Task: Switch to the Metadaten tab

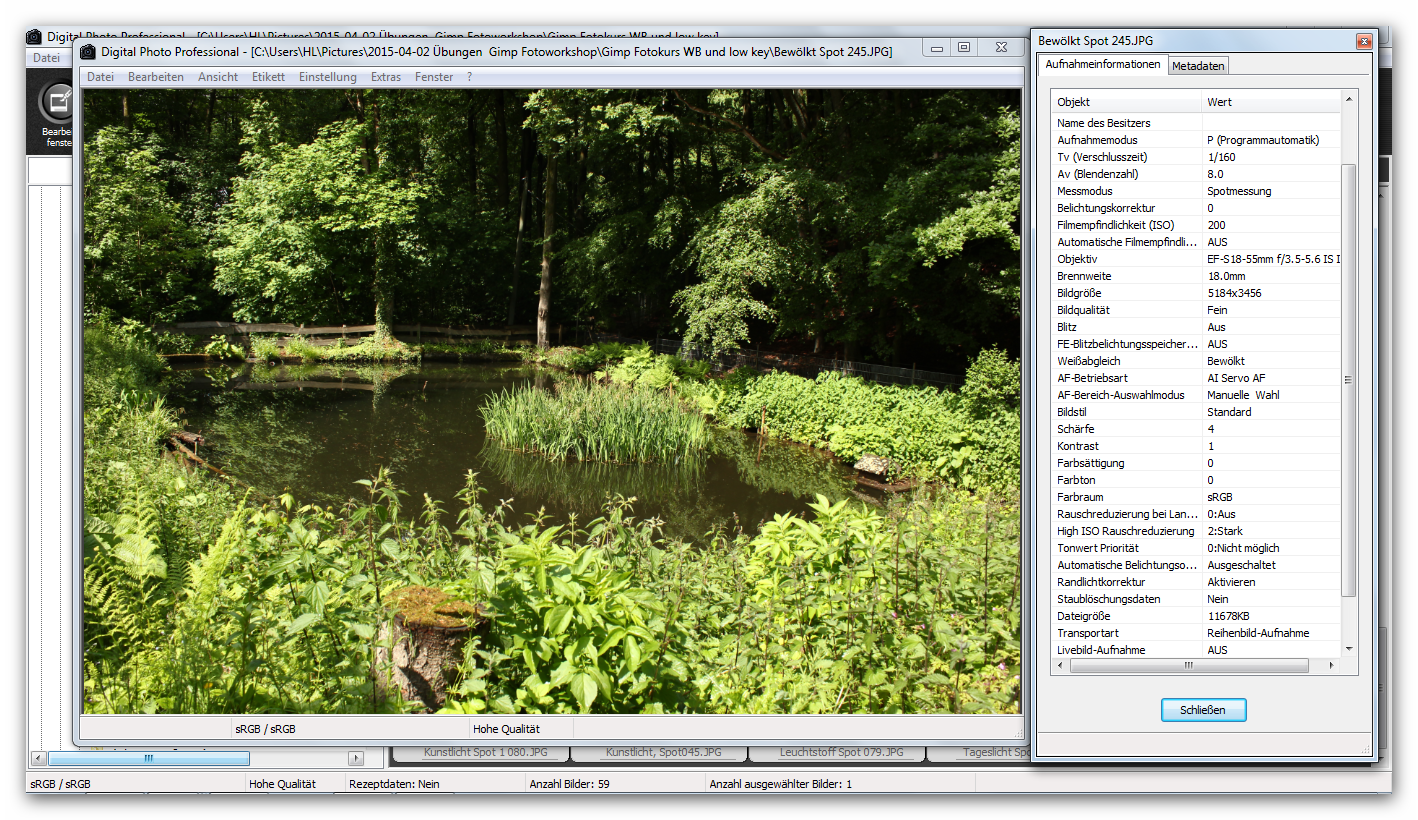Action: (x=1198, y=66)
